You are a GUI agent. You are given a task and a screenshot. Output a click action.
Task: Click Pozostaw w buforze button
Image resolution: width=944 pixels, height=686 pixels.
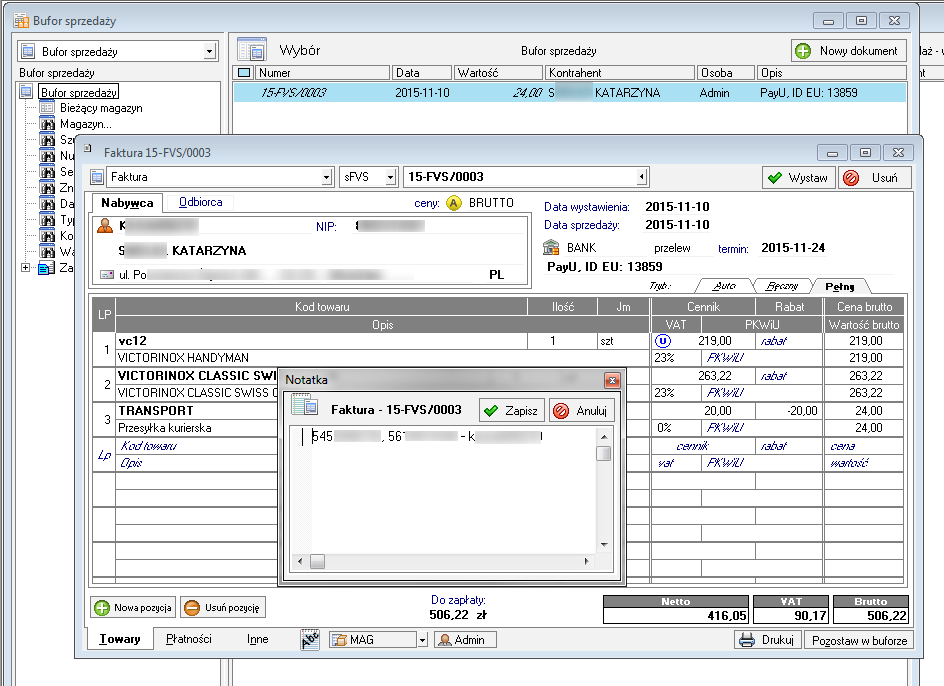pos(859,640)
